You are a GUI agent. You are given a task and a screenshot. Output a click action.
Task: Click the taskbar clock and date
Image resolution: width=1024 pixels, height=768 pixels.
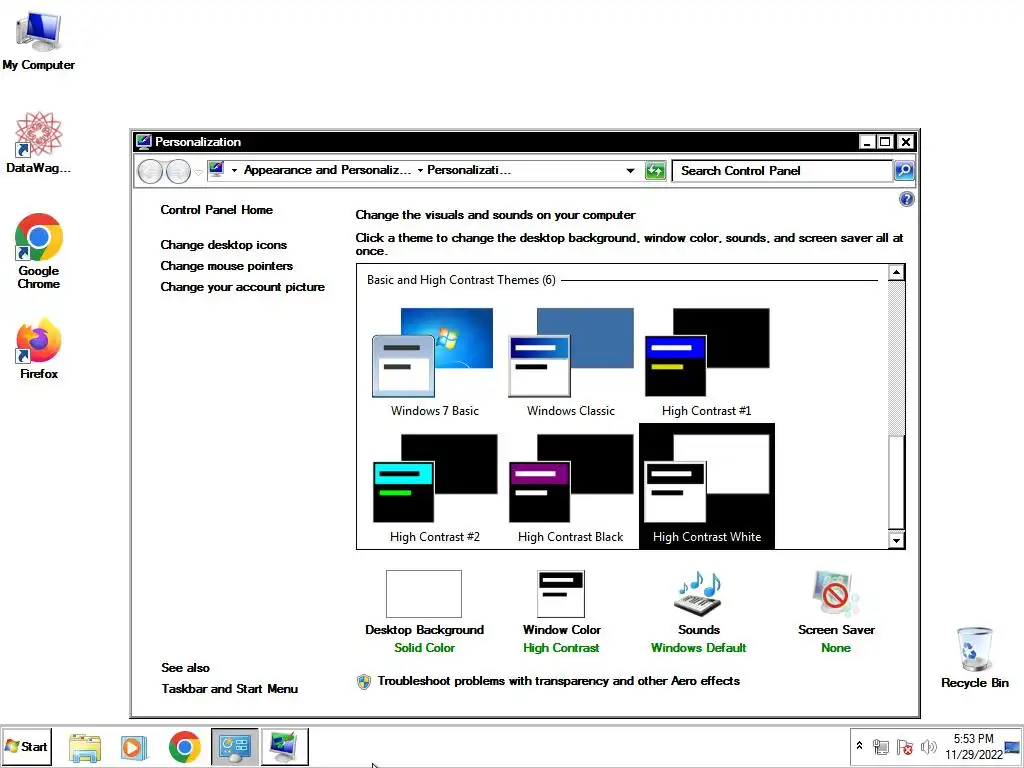coord(974,747)
